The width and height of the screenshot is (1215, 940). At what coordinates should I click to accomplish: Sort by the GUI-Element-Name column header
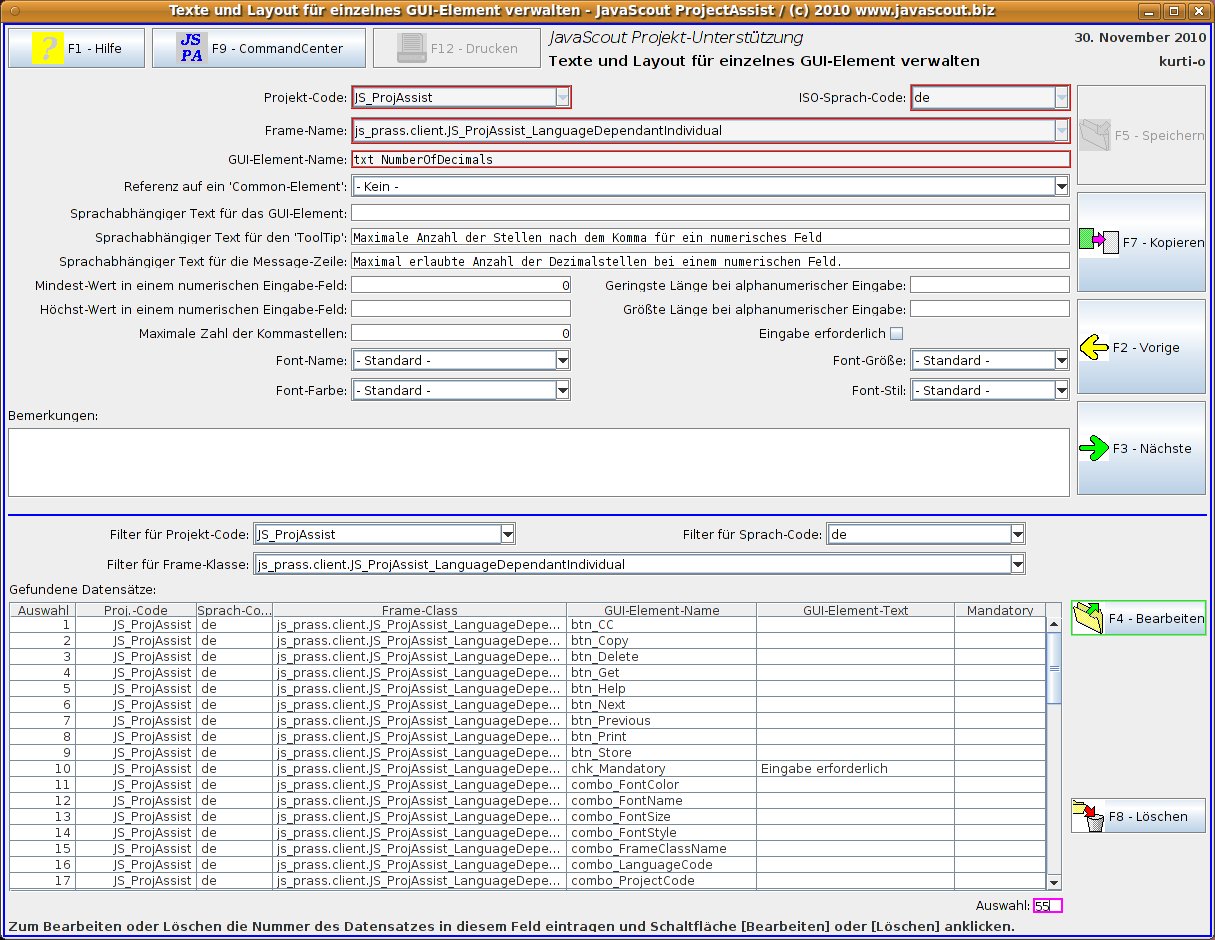(x=661, y=610)
